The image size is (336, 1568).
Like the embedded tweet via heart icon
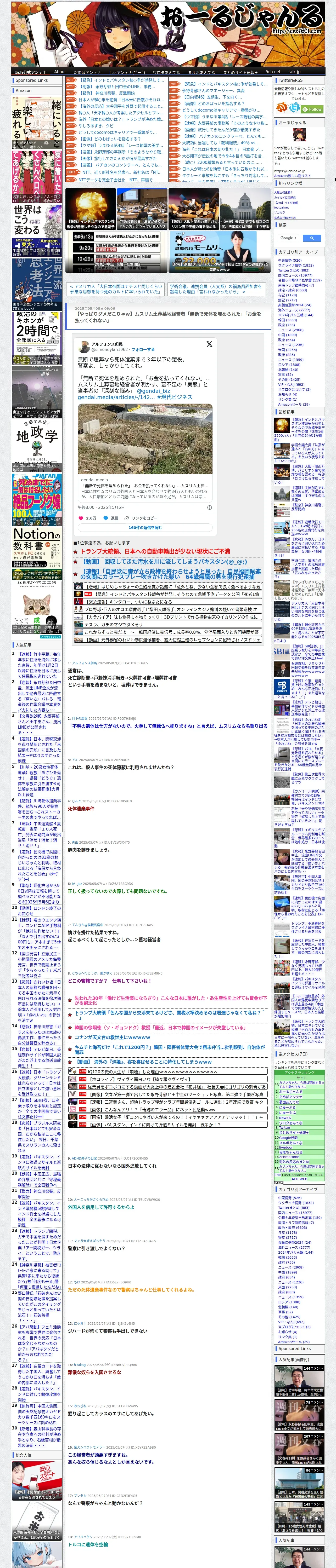point(81,518)
